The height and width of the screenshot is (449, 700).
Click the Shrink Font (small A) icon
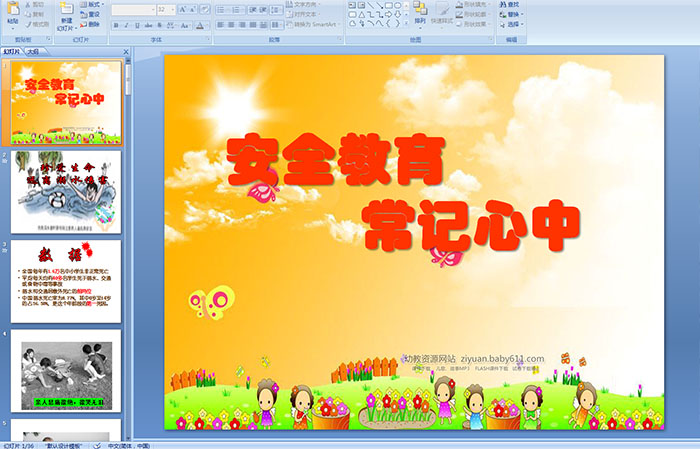[193, 9]
